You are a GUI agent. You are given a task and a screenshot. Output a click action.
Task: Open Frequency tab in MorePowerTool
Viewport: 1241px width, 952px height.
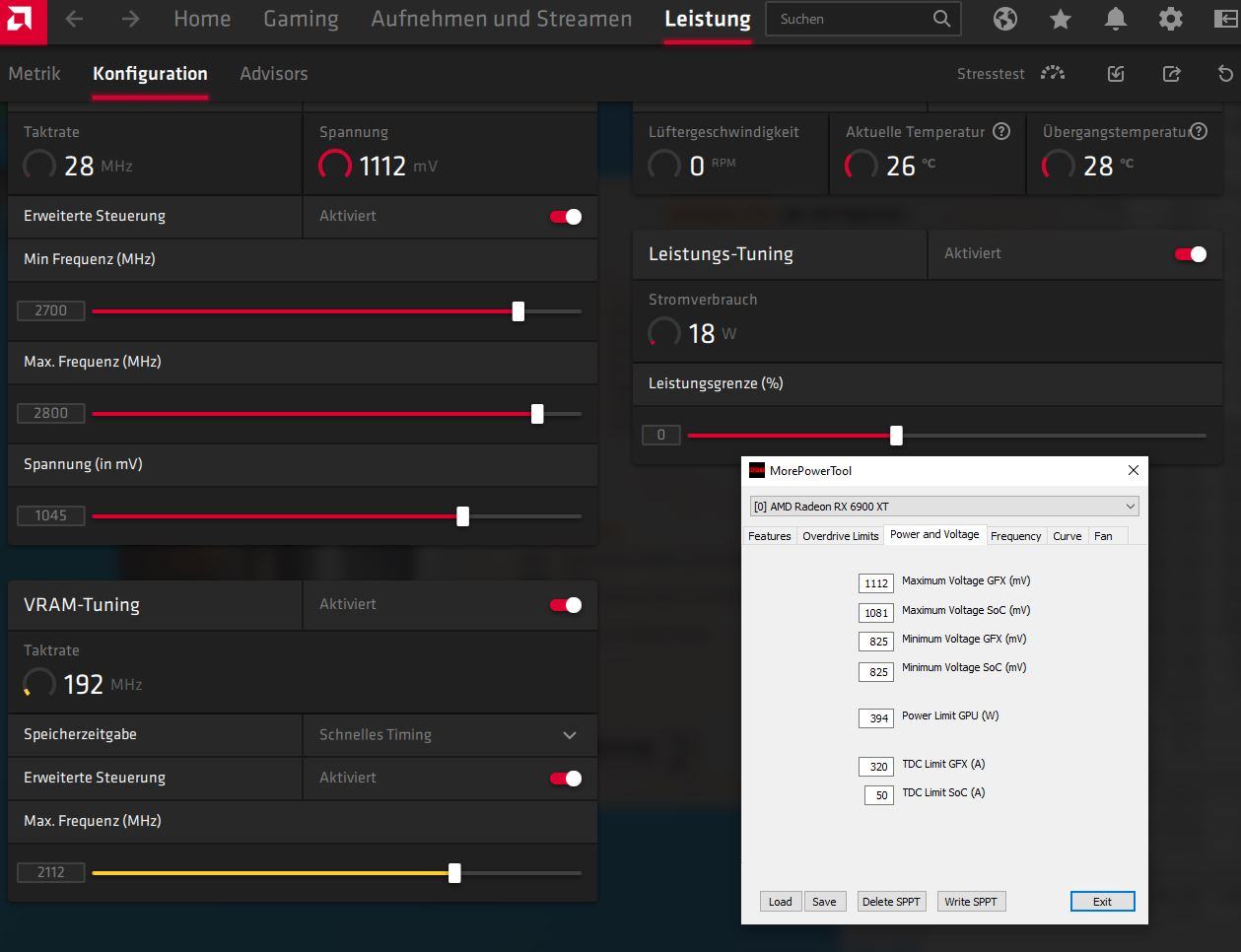(1015, 536)
